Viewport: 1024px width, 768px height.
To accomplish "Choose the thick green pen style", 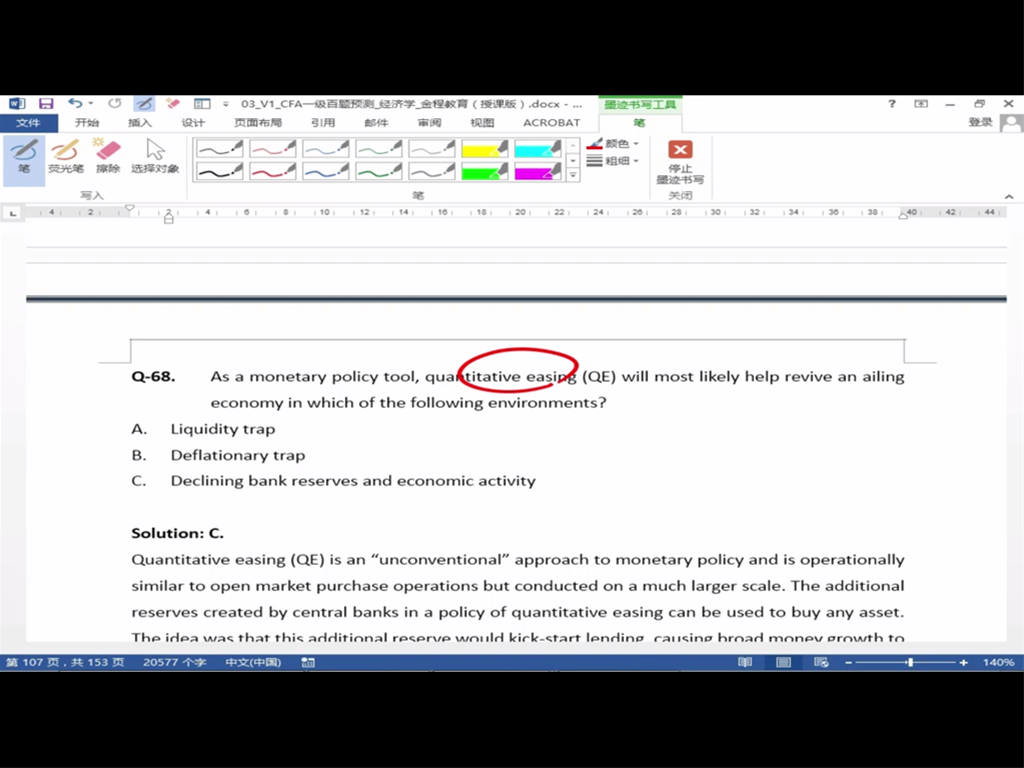I will click(x=379, y=171).
